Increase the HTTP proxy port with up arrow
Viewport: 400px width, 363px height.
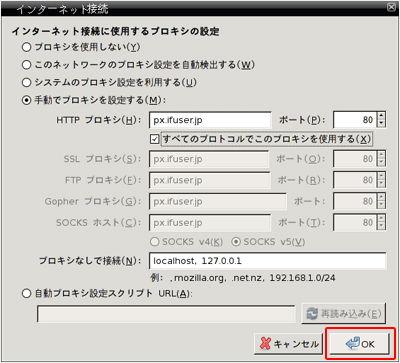coord(382,116)
